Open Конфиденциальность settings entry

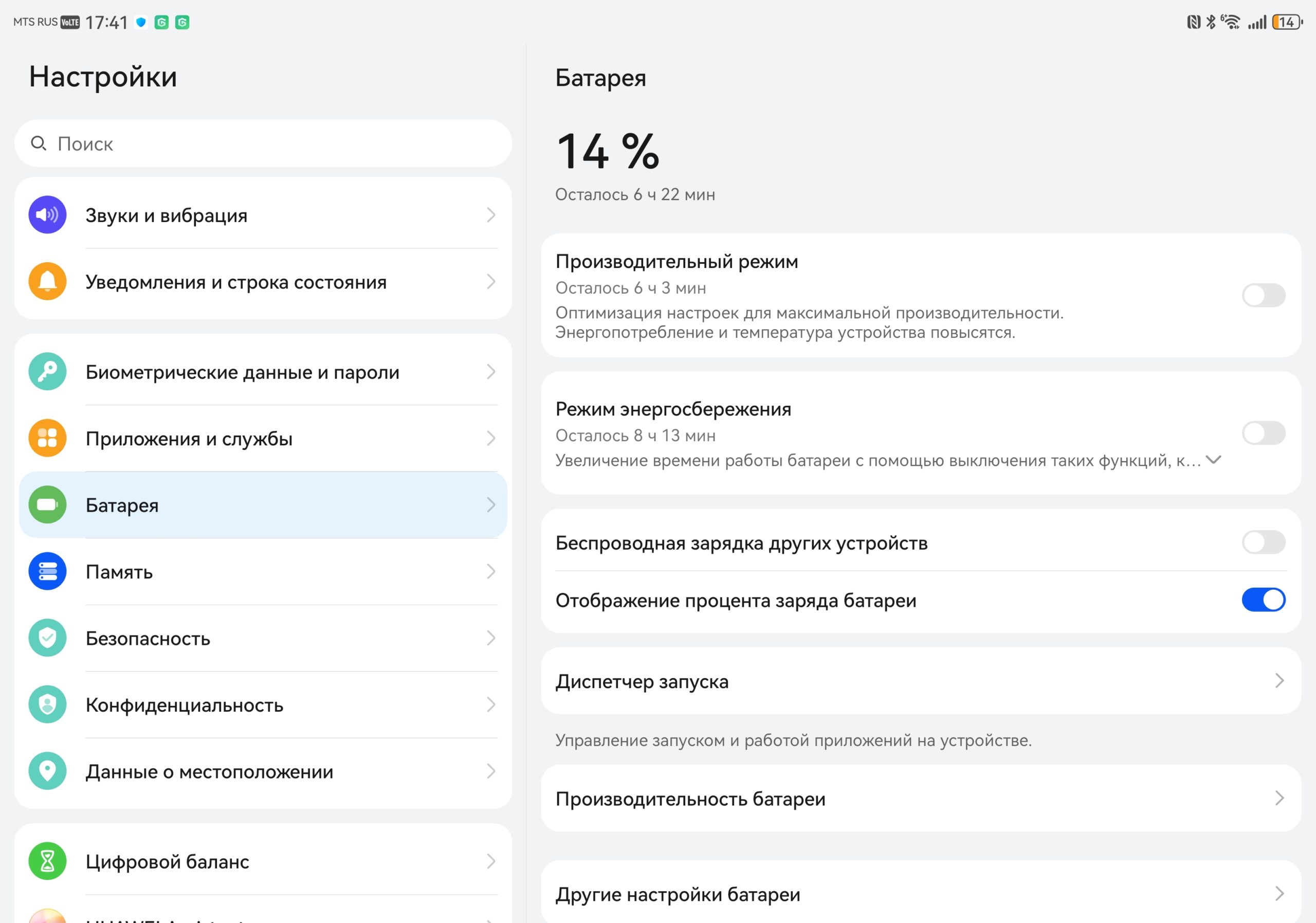pyautogui.click(x=263, y=704)
